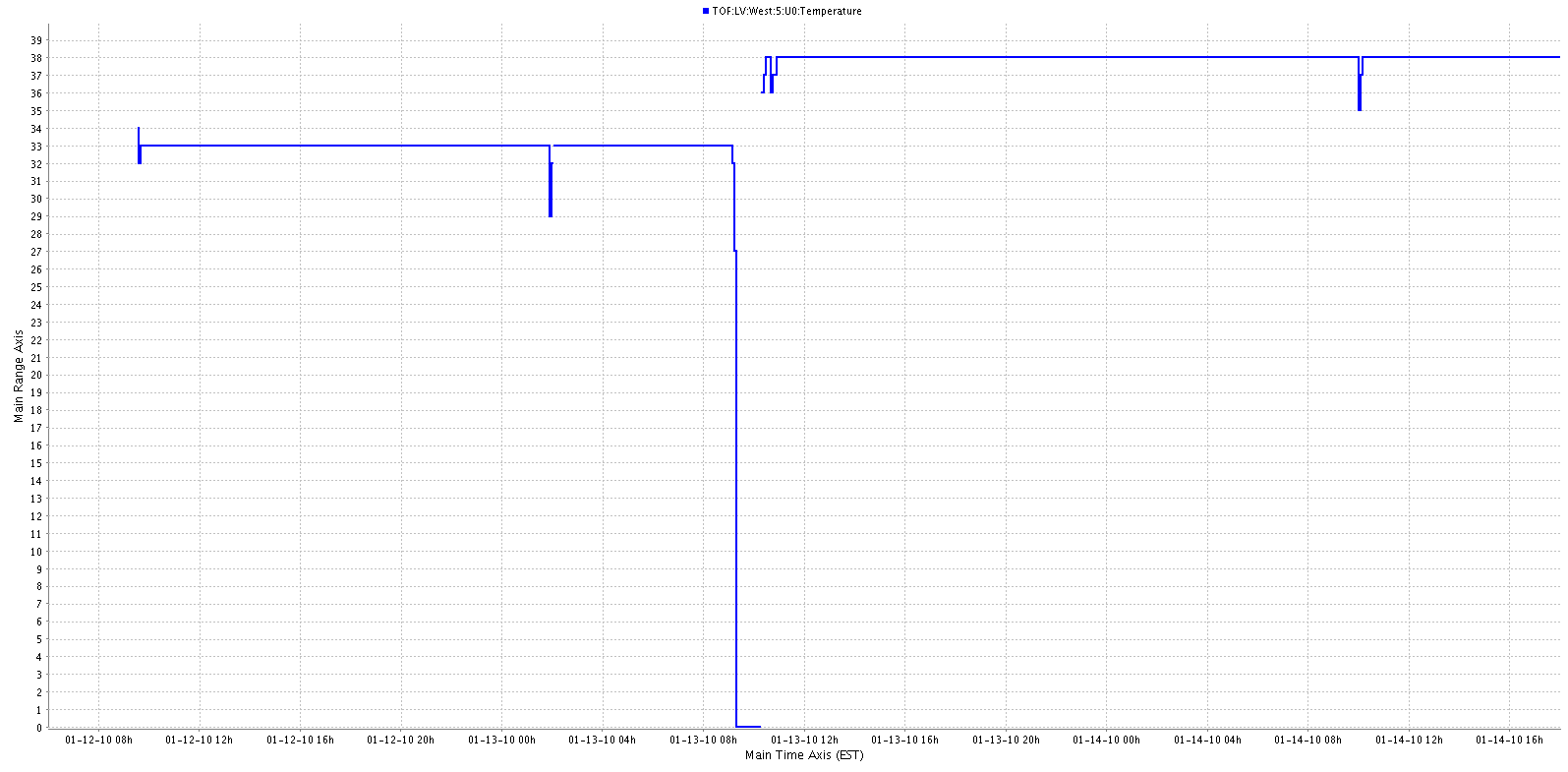This screenshot has height=772, width=1568.
Task: Click range axis value 39
Action: (36, 40)
